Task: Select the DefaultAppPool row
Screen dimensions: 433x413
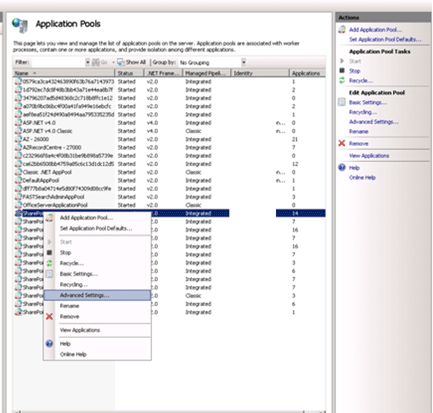Action: click(169, 180)
